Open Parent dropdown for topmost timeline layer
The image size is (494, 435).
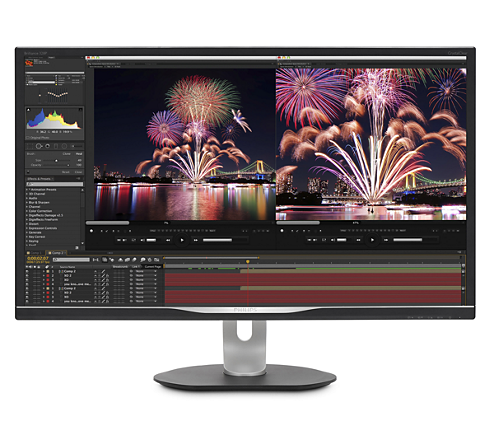[x=146, y=271]
